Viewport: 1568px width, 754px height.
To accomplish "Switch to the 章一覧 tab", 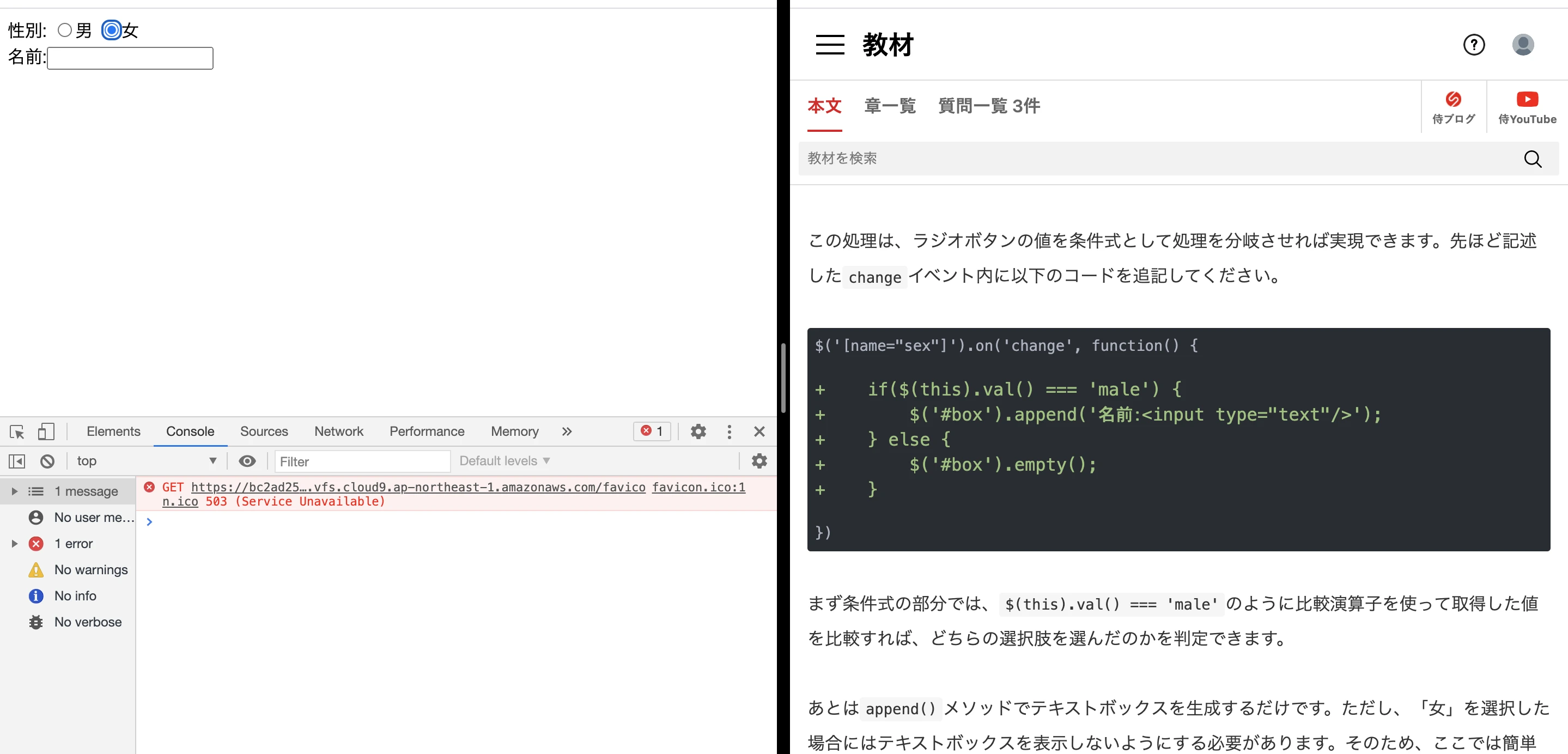I will [x=889, y=106].
